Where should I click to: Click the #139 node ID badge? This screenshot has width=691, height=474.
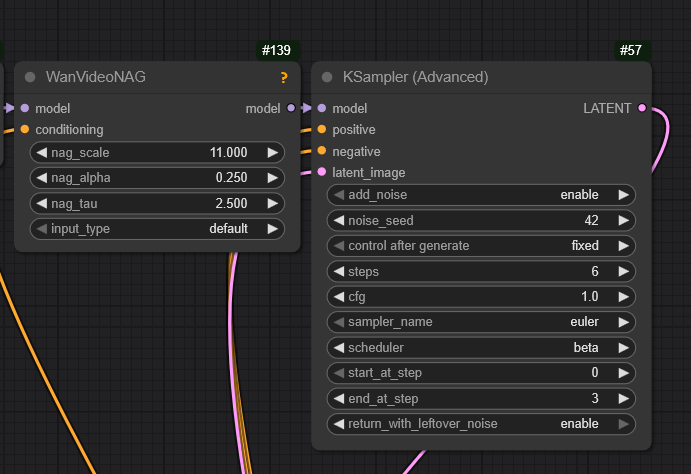tap(276, 50)
